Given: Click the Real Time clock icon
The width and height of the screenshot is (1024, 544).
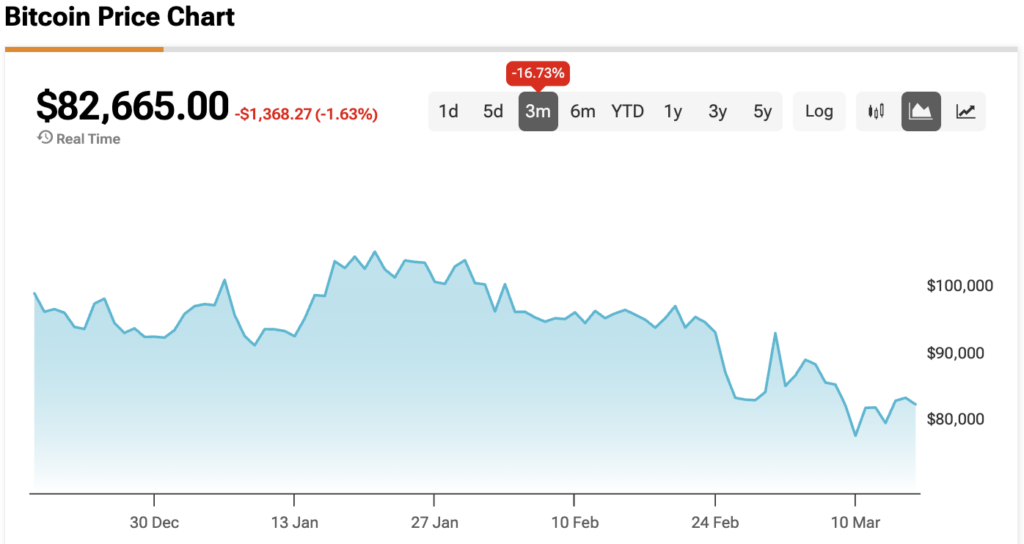Looking at the screenshot, I should point(45,138).
